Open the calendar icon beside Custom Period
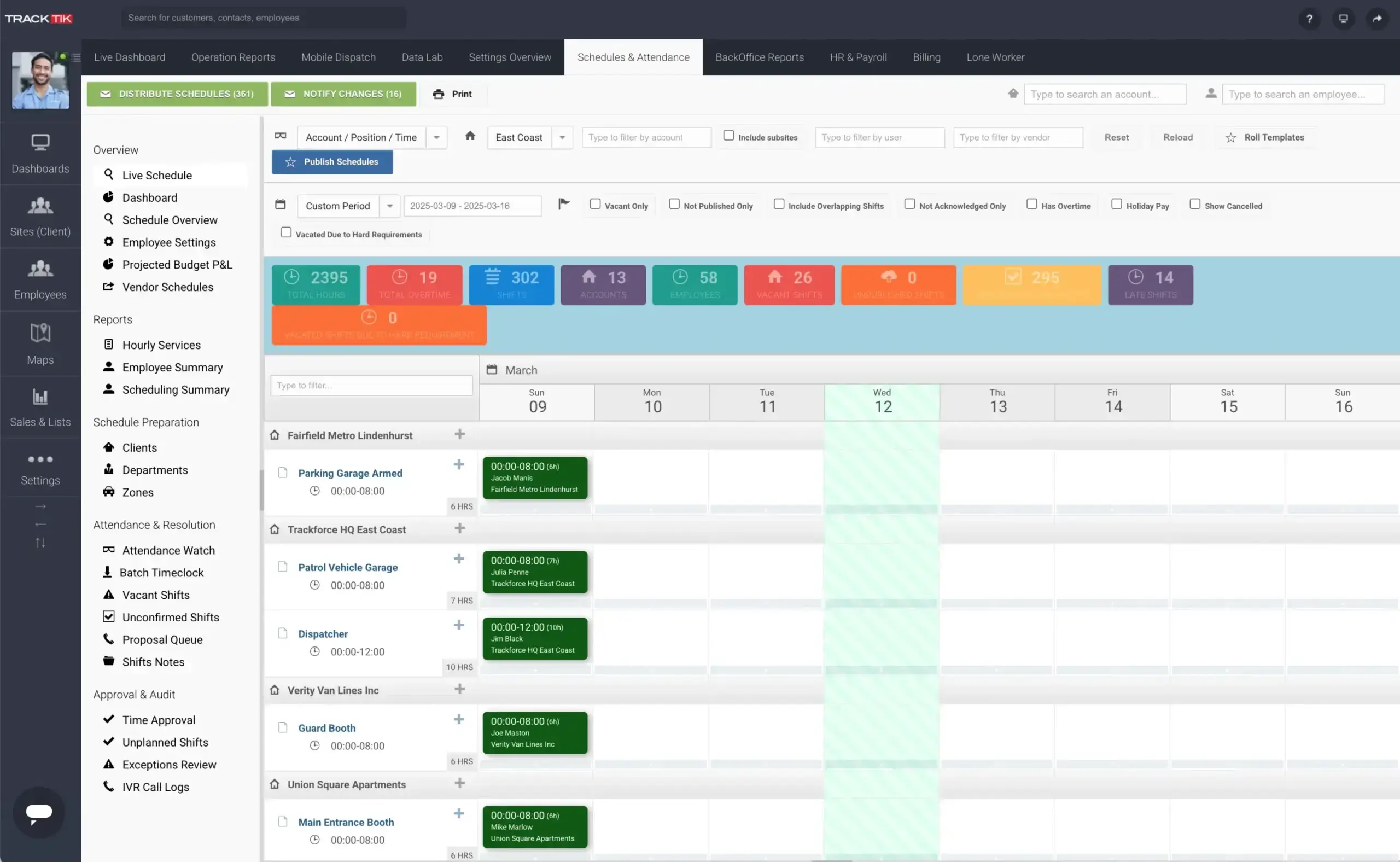 (x=281, y=204)
